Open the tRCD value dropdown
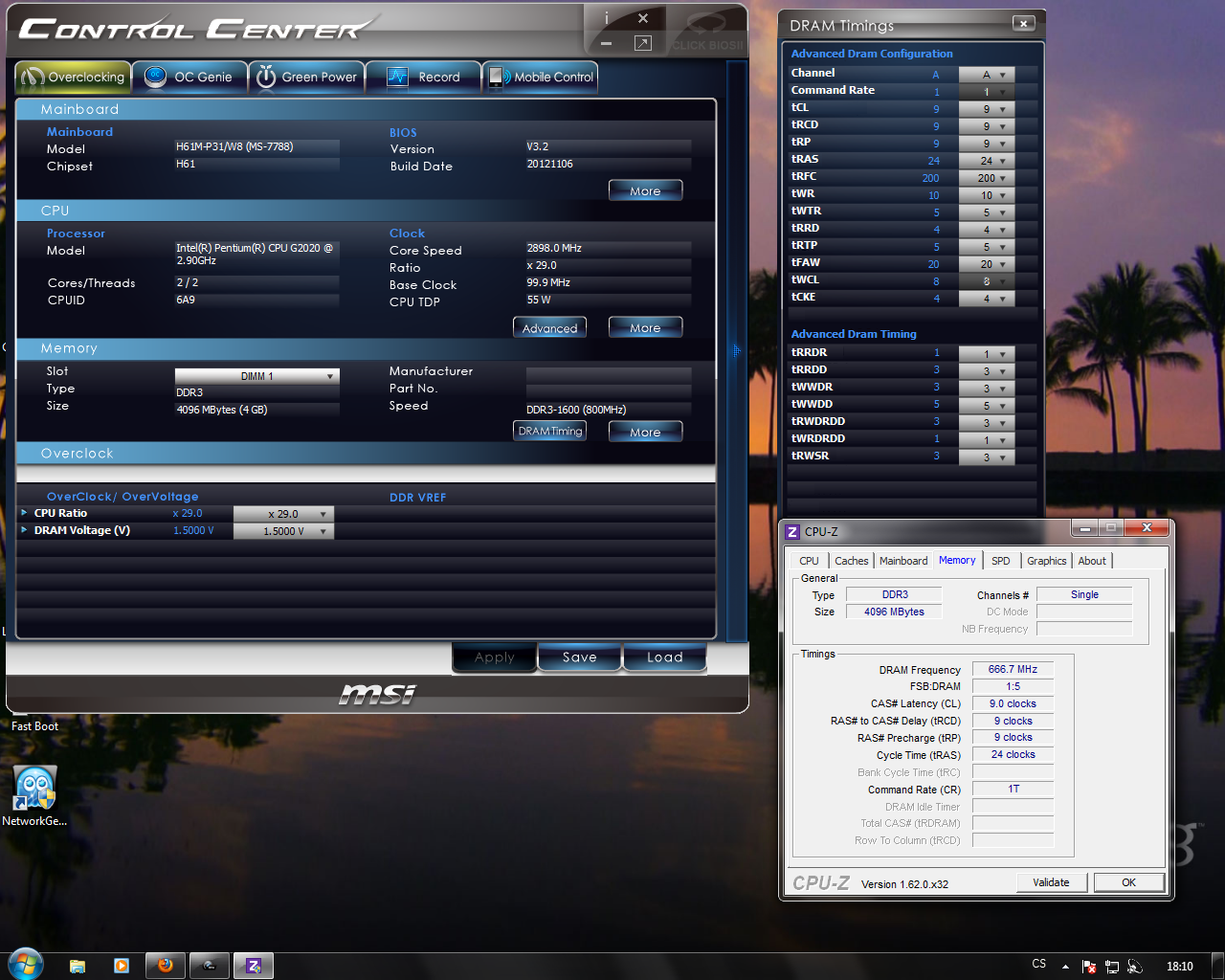 tap(986, 126)
